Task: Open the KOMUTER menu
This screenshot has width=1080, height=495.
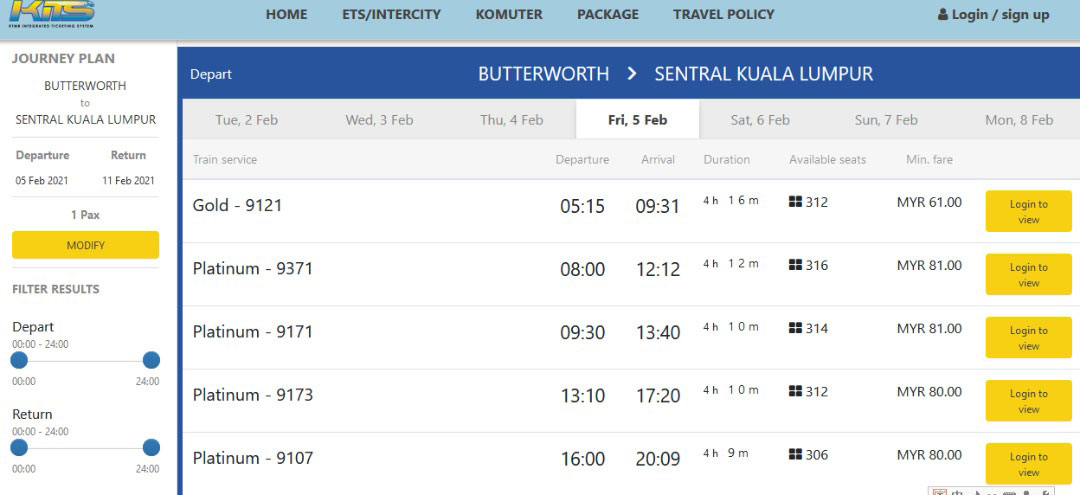Action: [509, 14]
